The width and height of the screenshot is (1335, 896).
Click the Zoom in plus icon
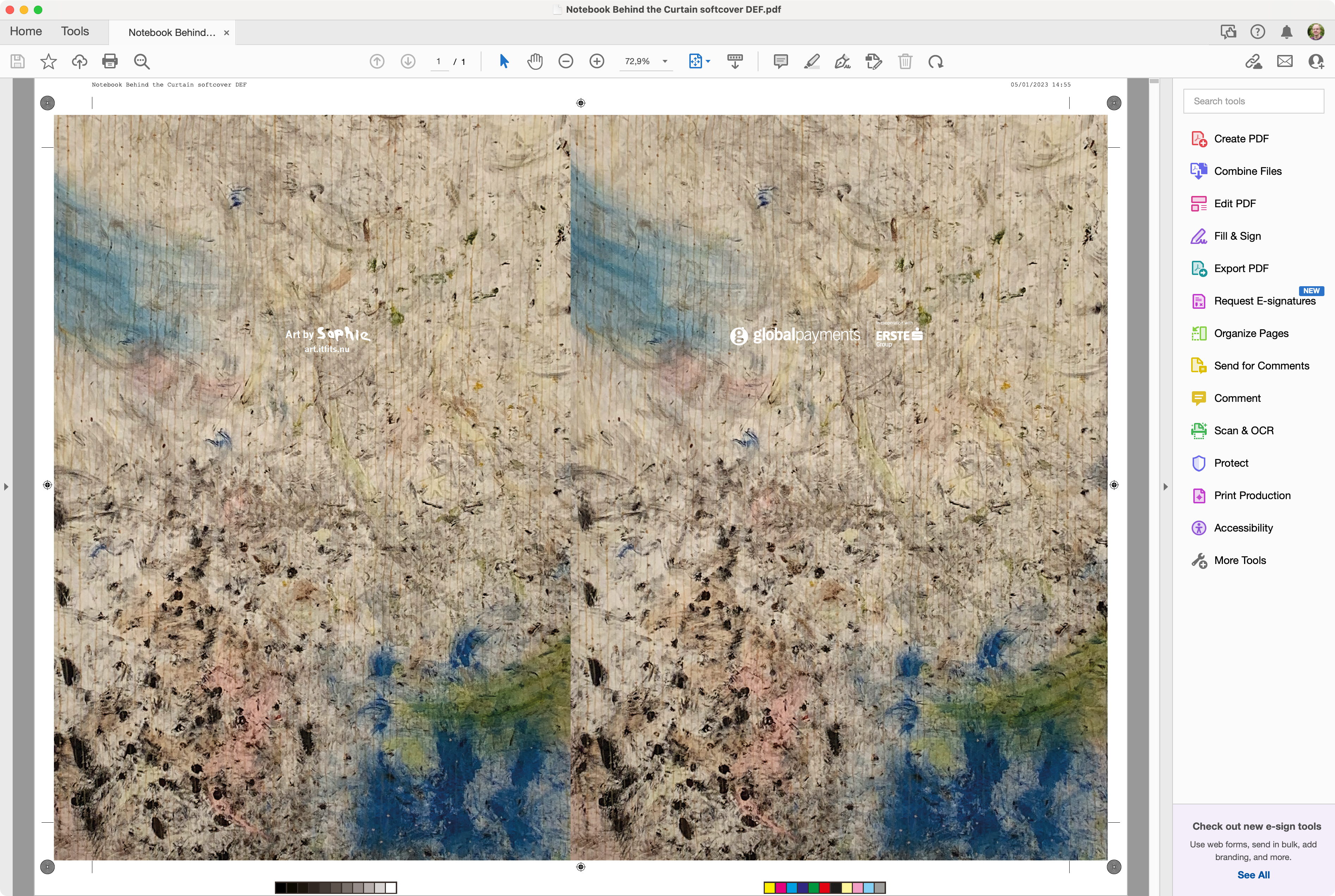[x=596, y=61]
